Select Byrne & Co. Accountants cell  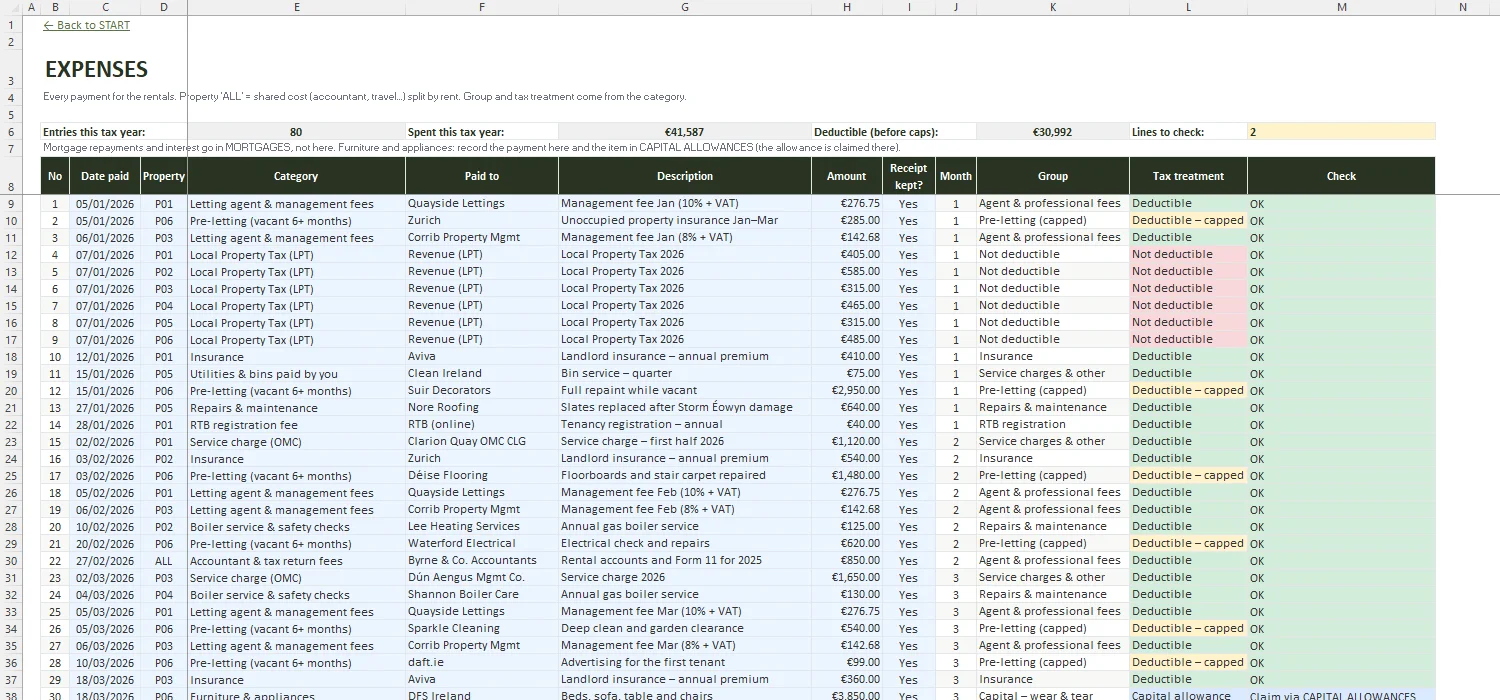[482, 560]
